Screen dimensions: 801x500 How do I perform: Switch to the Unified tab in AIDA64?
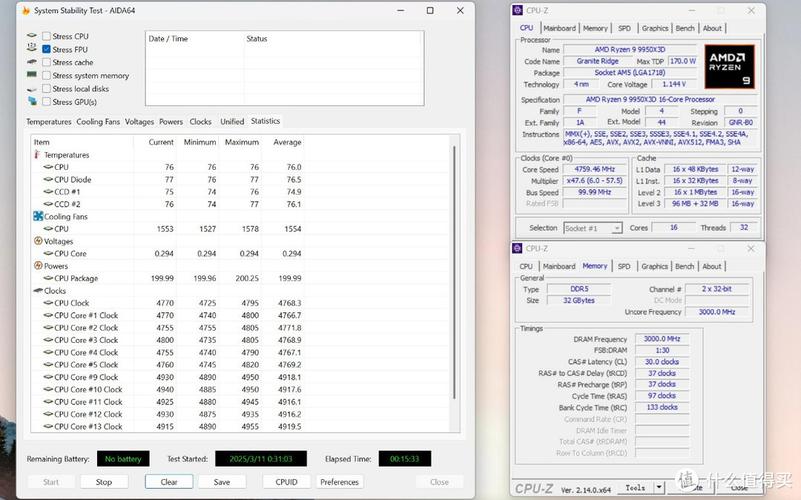232,122
